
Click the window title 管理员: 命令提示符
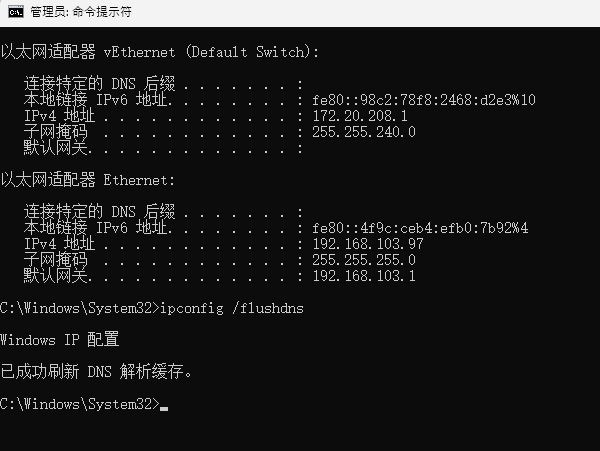(81, 12)
